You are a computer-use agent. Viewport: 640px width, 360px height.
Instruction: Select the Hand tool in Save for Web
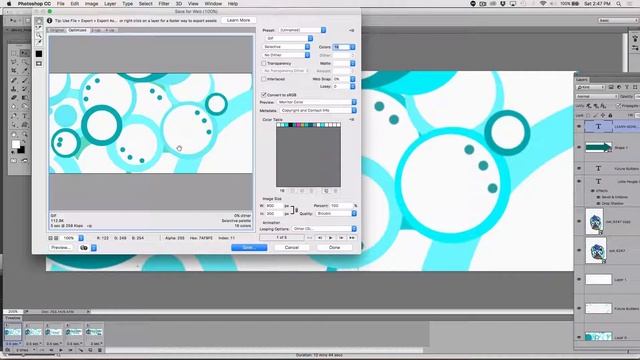39,20
